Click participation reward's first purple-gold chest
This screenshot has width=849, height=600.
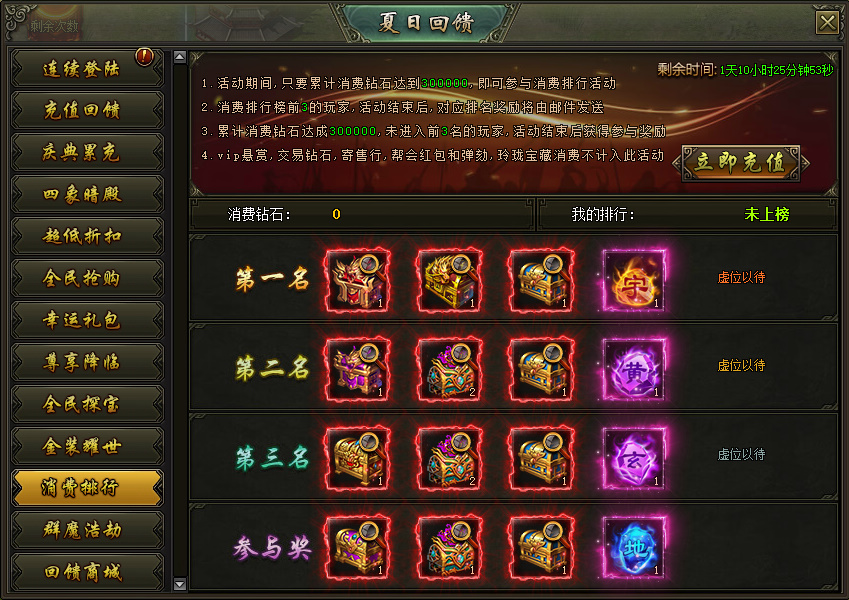point(358,547)
